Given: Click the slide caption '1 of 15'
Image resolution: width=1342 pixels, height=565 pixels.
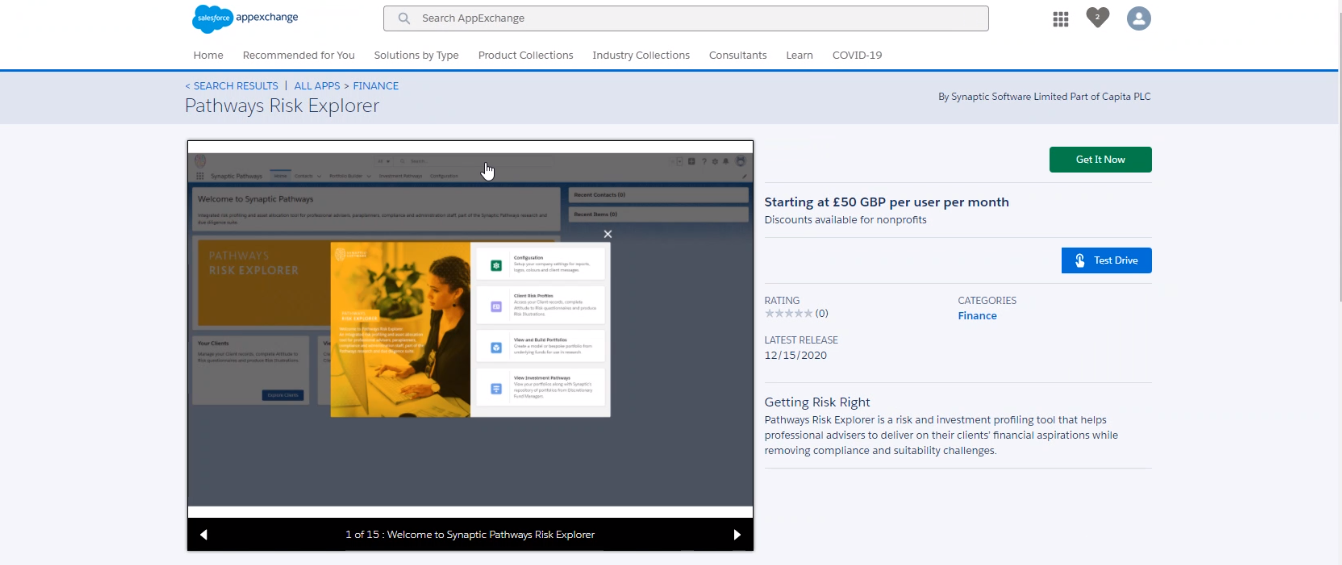Looking at the screenshot, I should (470, 534).
